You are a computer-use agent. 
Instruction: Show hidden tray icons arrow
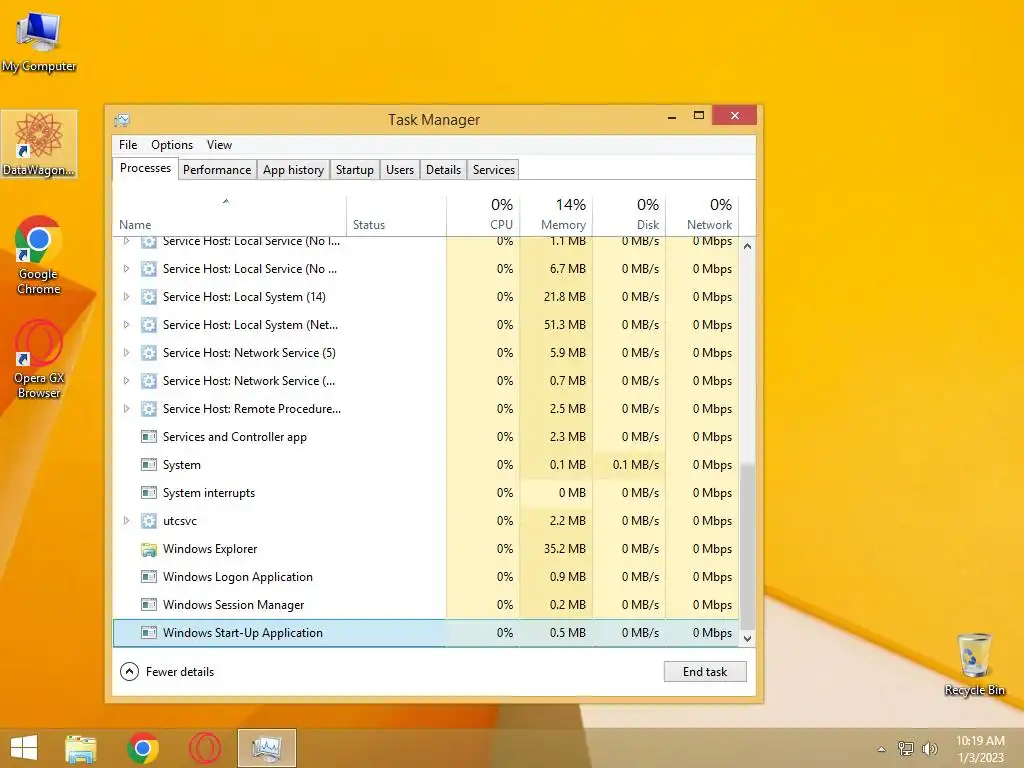pyautogui.click(x=882, y=749)
